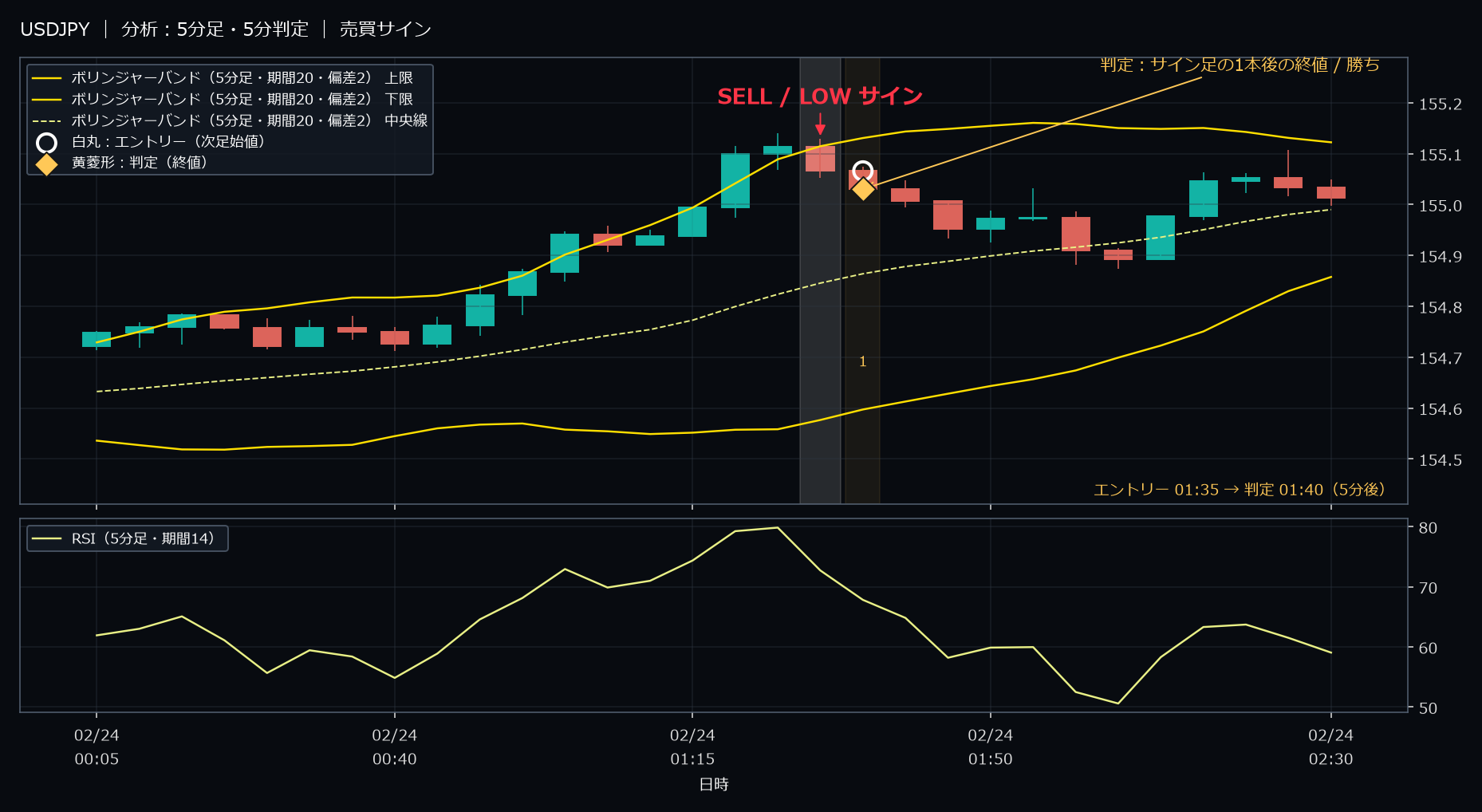Click the 02/24 01:15 time axis label
Image resolution: width=1482 pixels, height=812 pixels.
tap(692, 747)
